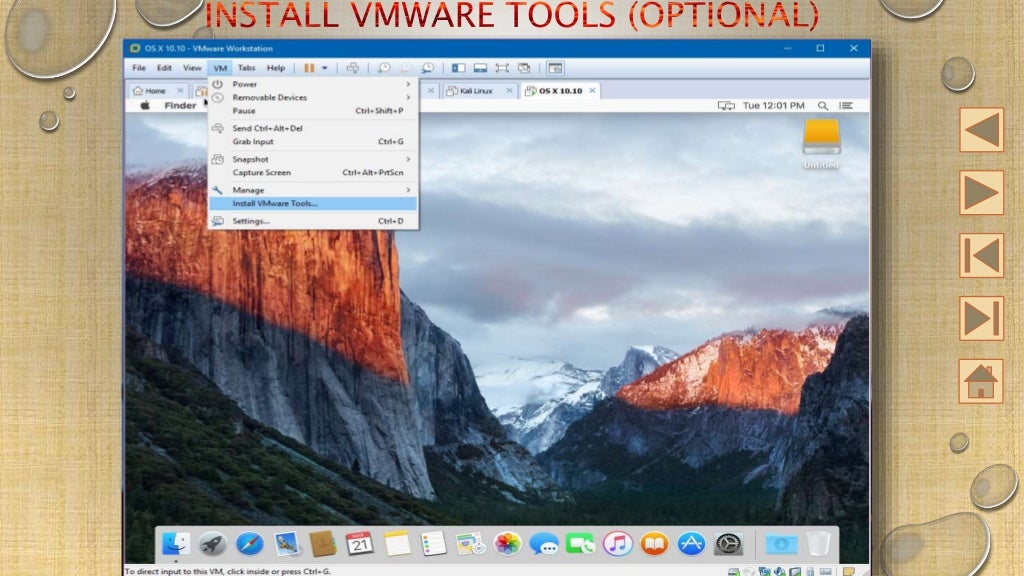Click the slide's previous arrow button
The height and width of the screenshot is (576, 1024).
(982, 129)
